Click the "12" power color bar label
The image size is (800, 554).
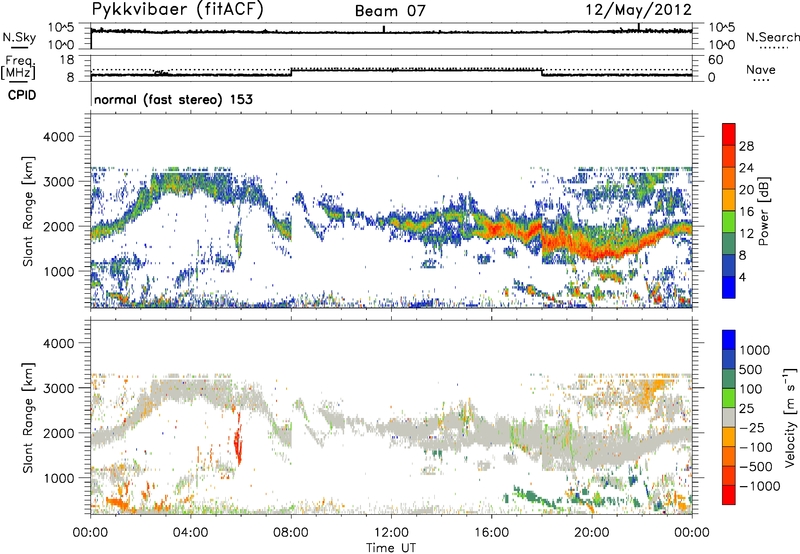point(746,234)
